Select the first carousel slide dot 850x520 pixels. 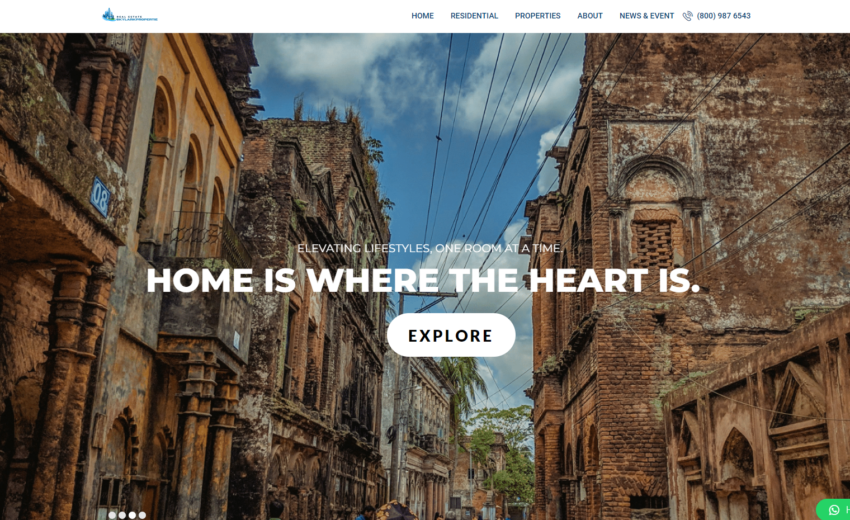click(x=112, y=515)
